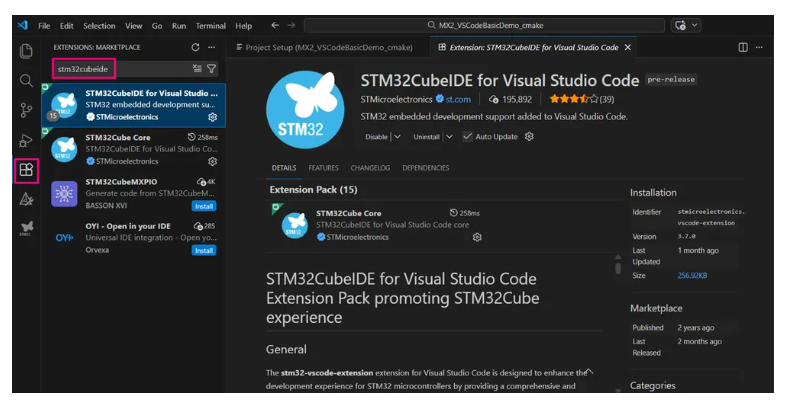The image size is (786, 403).
Task: Click the 195,892 install count
Action: click(510, 99)
